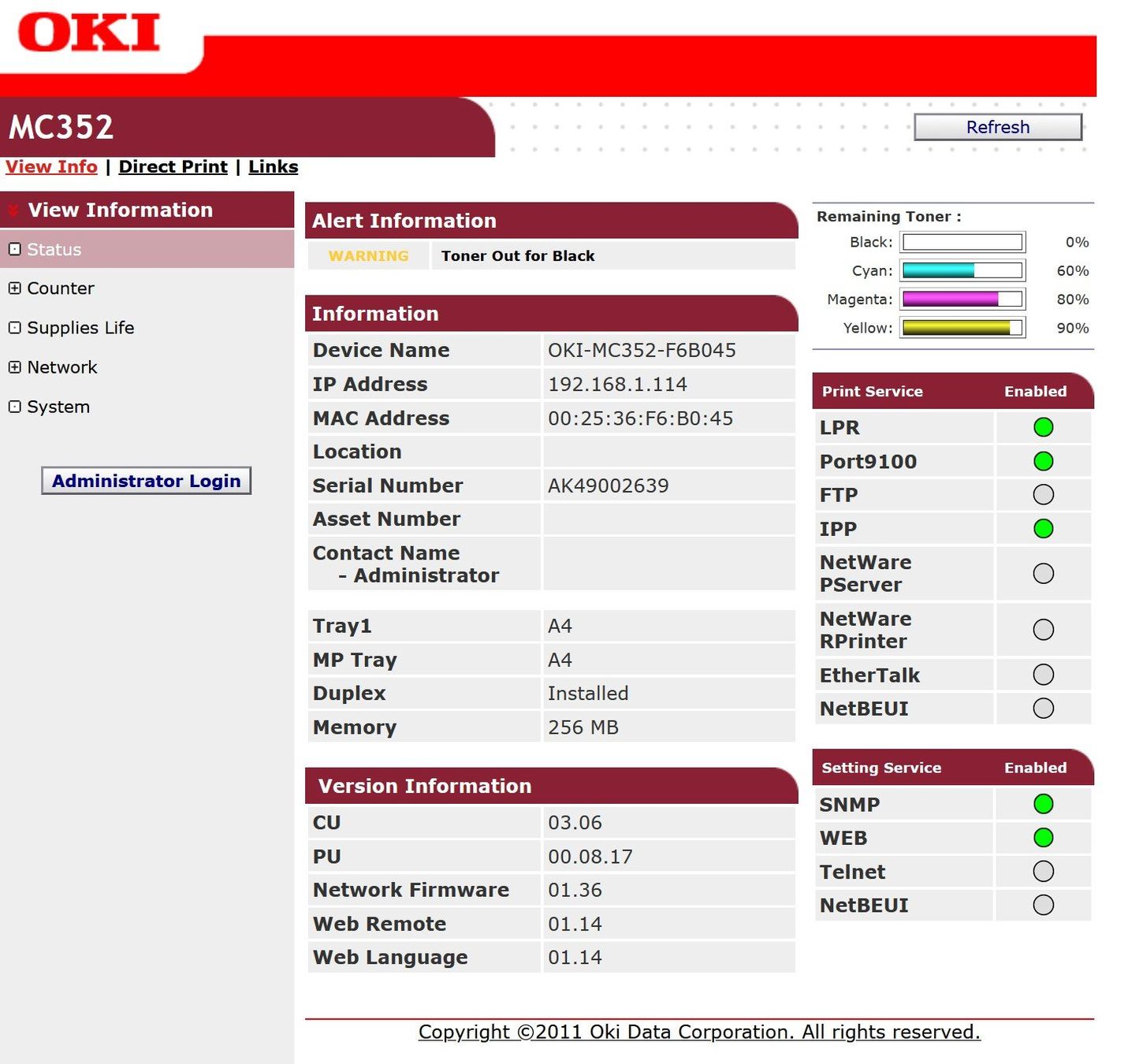
Task: Click the WEB enabled green indicator
Action: [x=1043, y=838]
